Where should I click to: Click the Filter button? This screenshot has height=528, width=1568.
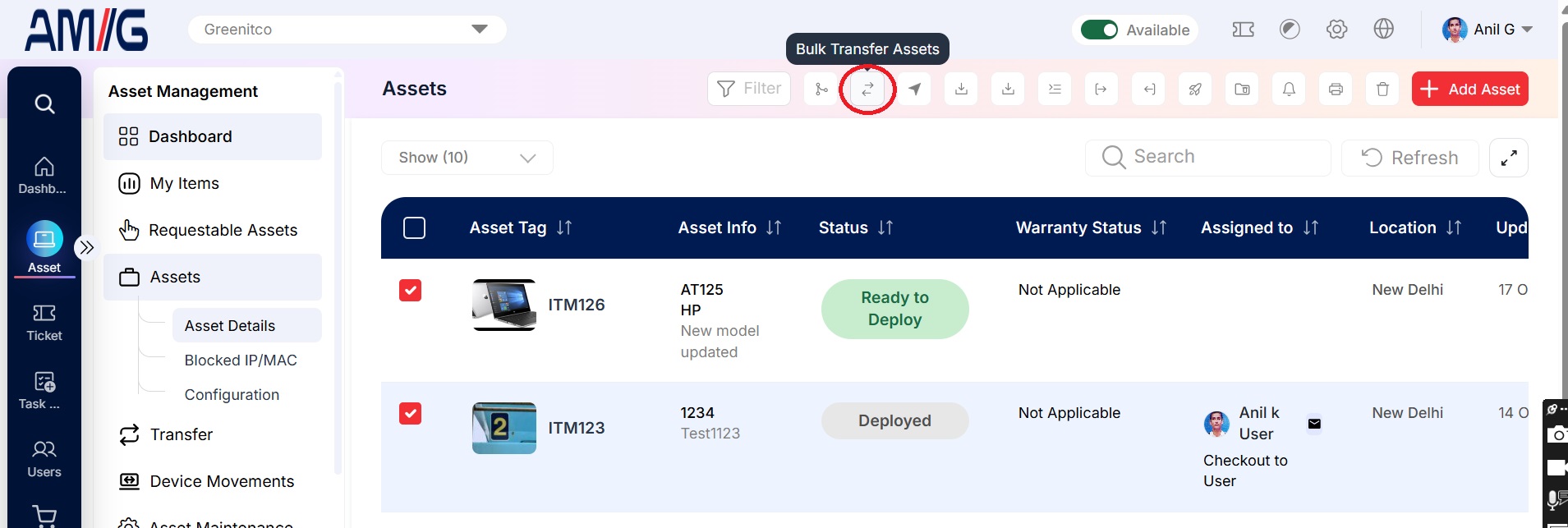[x=749, y=89]
